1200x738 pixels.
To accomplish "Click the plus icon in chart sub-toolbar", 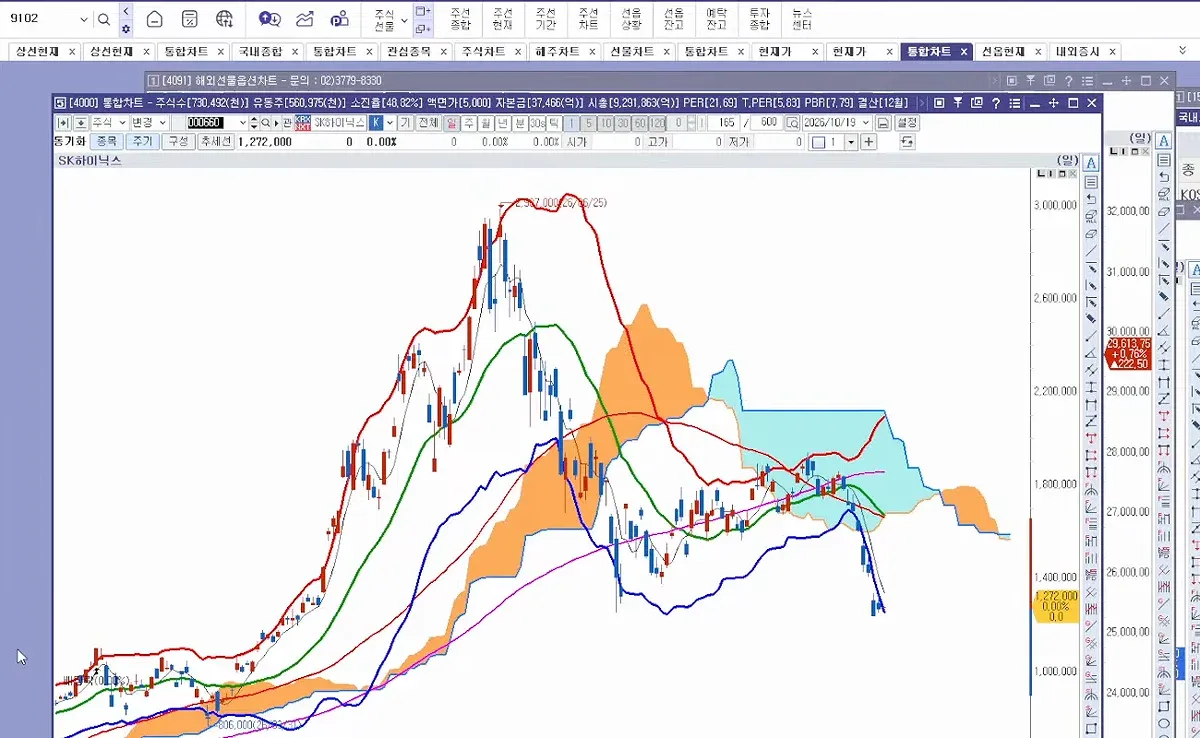I will 868,142.
